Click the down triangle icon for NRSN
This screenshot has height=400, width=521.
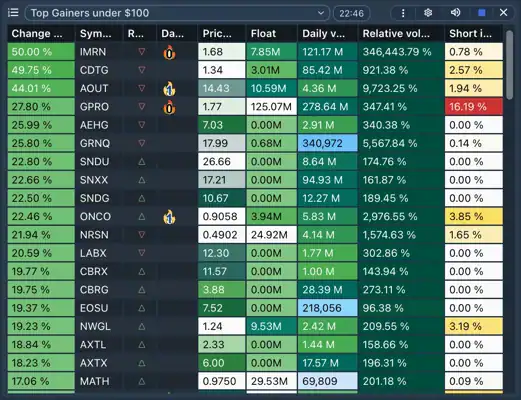(142, 235)
